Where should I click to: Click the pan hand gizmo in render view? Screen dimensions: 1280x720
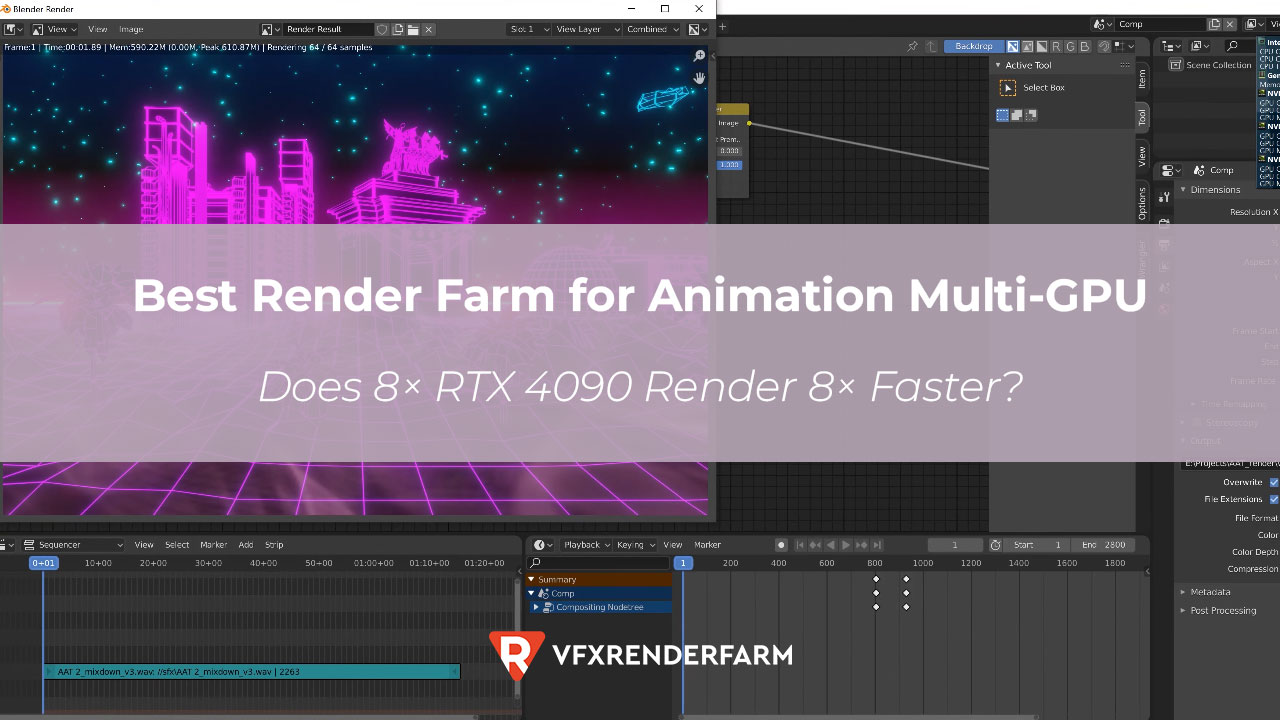(699, 77)
